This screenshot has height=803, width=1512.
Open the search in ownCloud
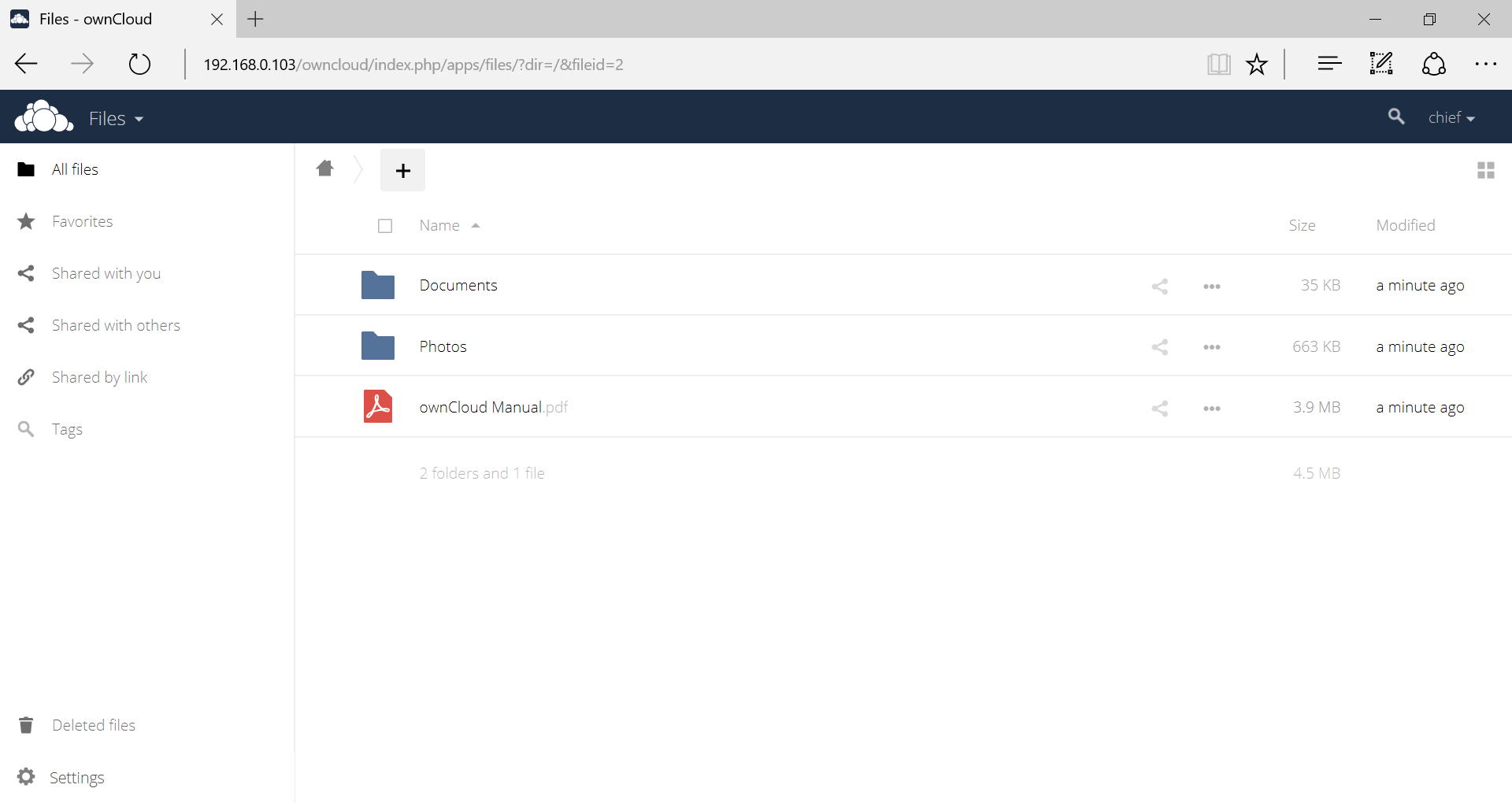pyautogui.click(x=1395, y=117)
